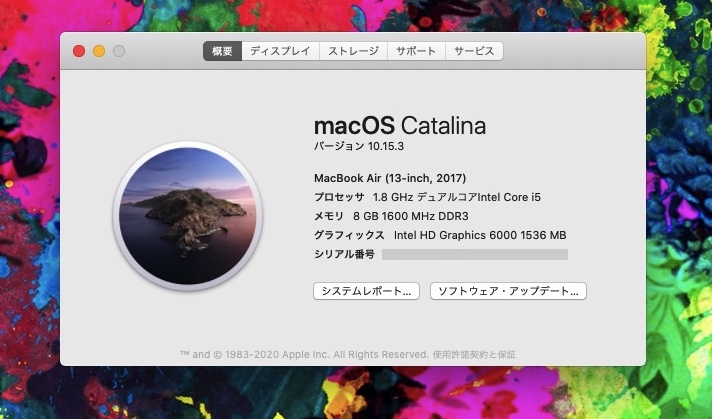The width and height of the screenshot is (712, 419).
Task: Select MacBook Air (13-inch, 2017) text
Action: [390, 178]
